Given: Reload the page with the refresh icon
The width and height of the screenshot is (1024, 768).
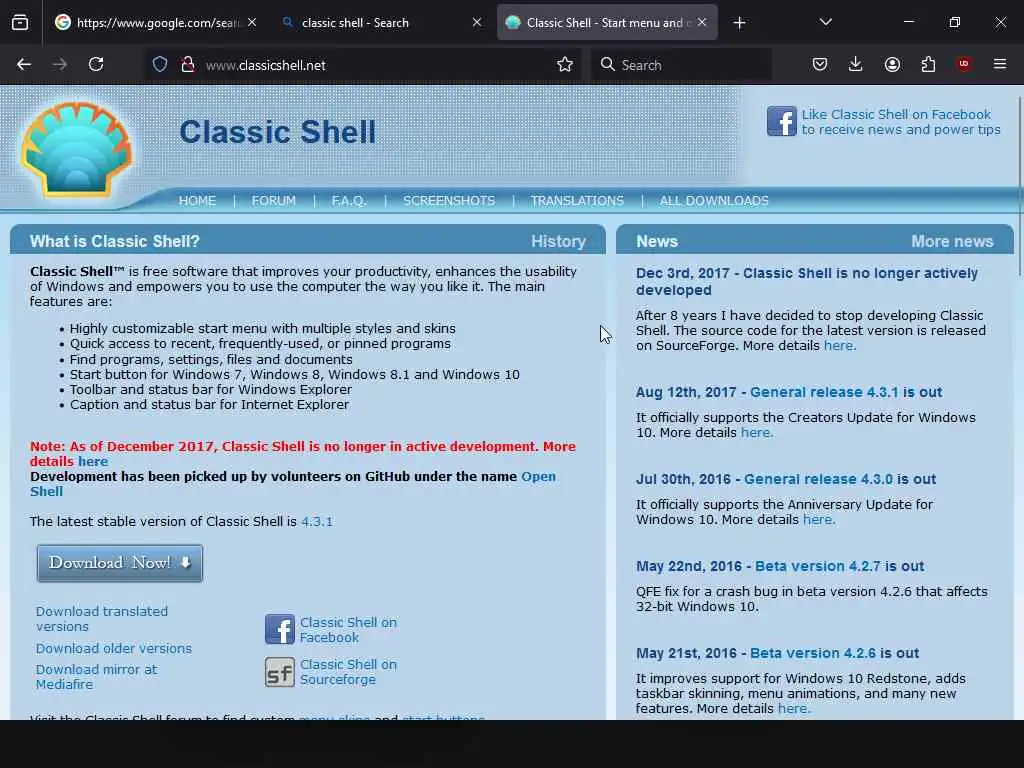Looking at the screenshot, I should coord(96,65).
